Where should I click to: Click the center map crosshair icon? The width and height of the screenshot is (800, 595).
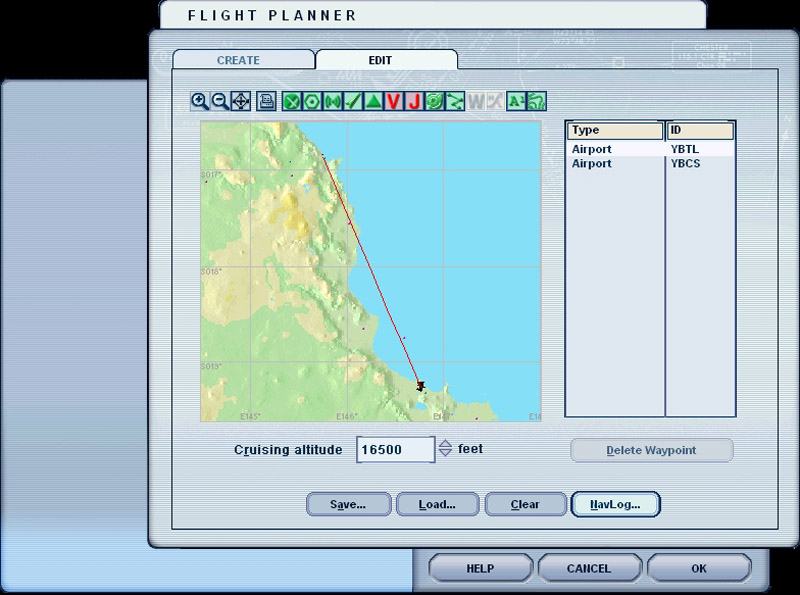[241, 100]
